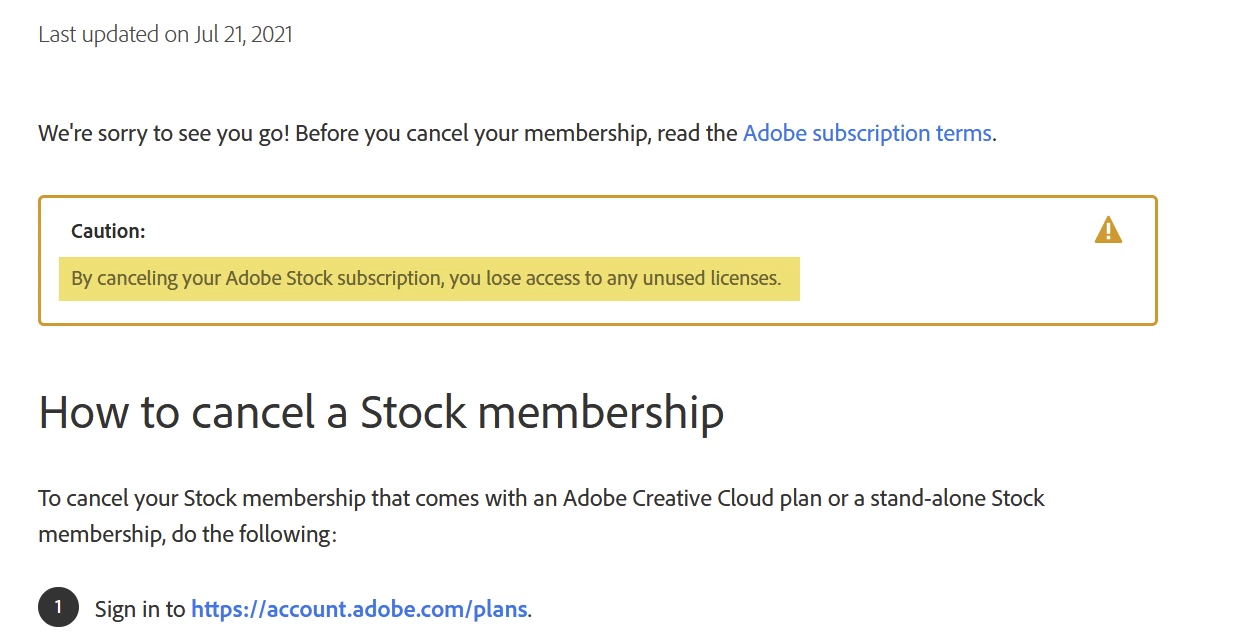
Task: Click the phrase 'Adobe Creative Cloud plan'
Action: coord(692,498)
